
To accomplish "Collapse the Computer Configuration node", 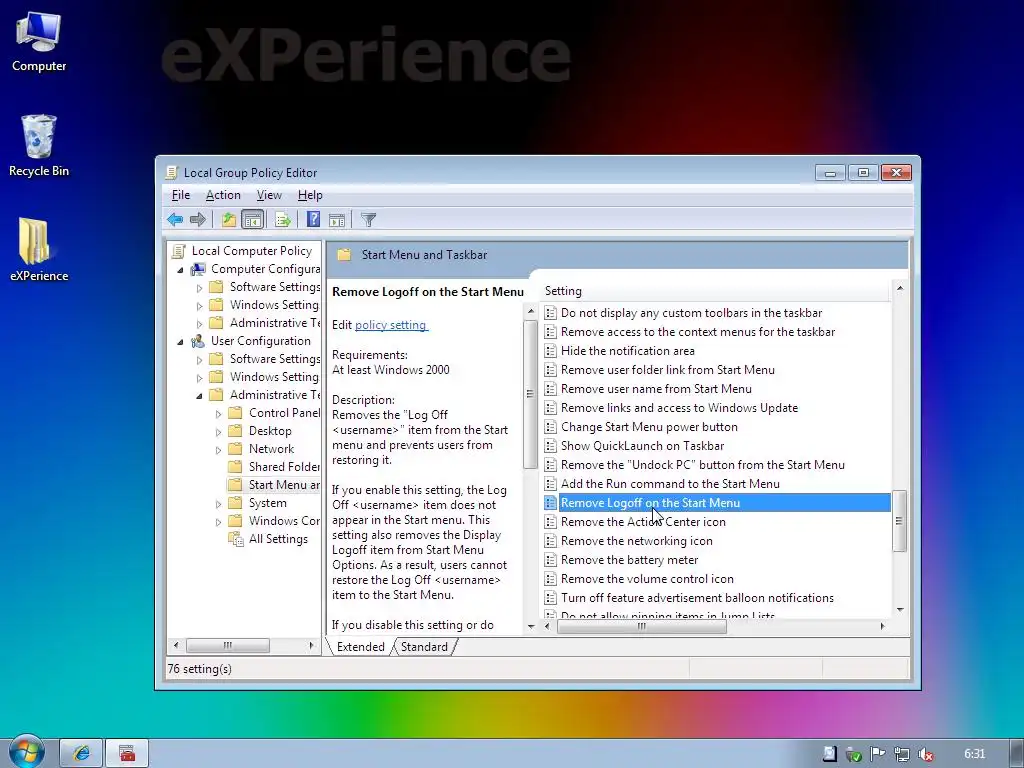I will (x=180, y=270).
